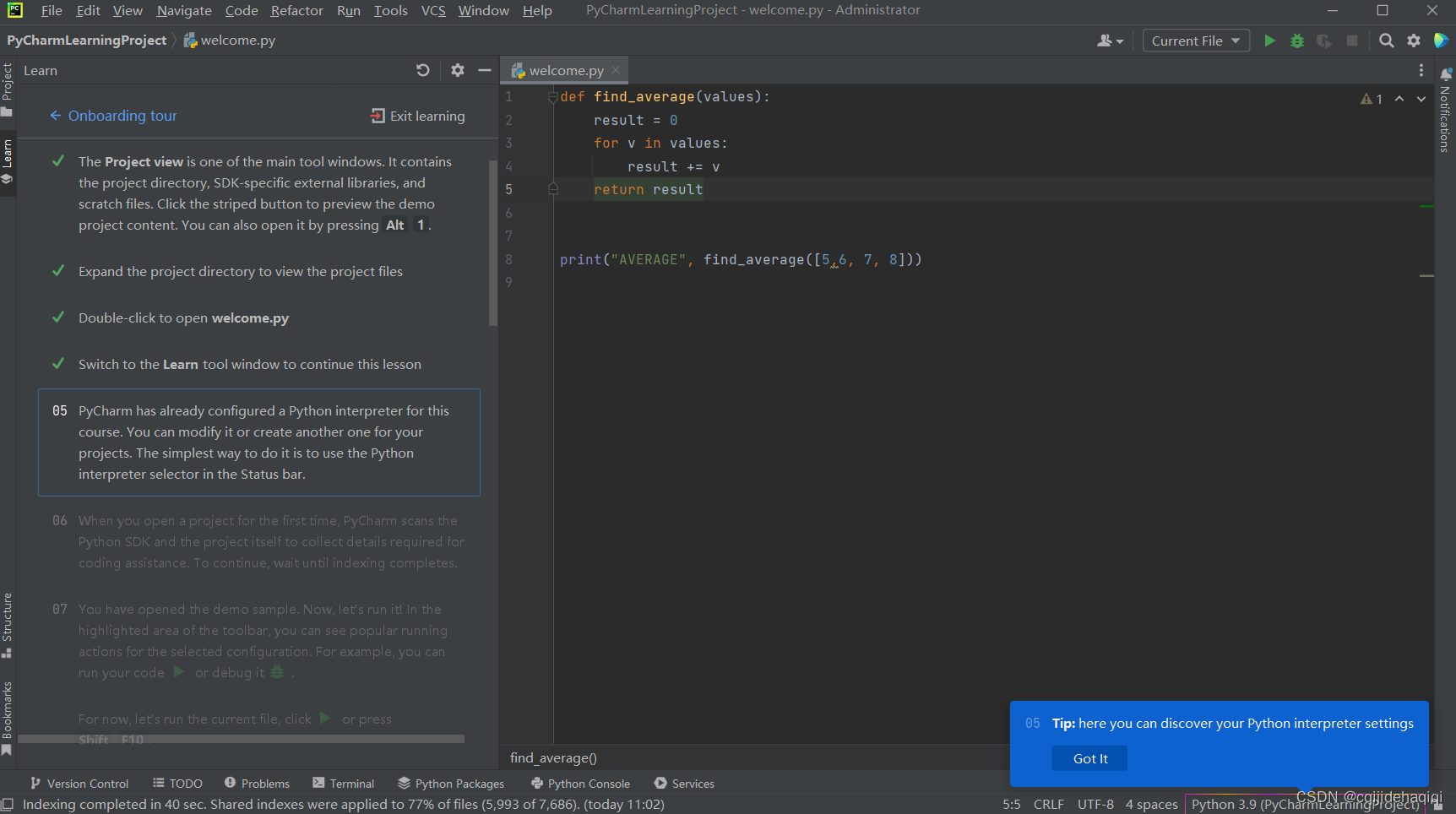
Task: Open the JetBrains Toolbox colorful icon
Action: click(x=1441, y=41)
